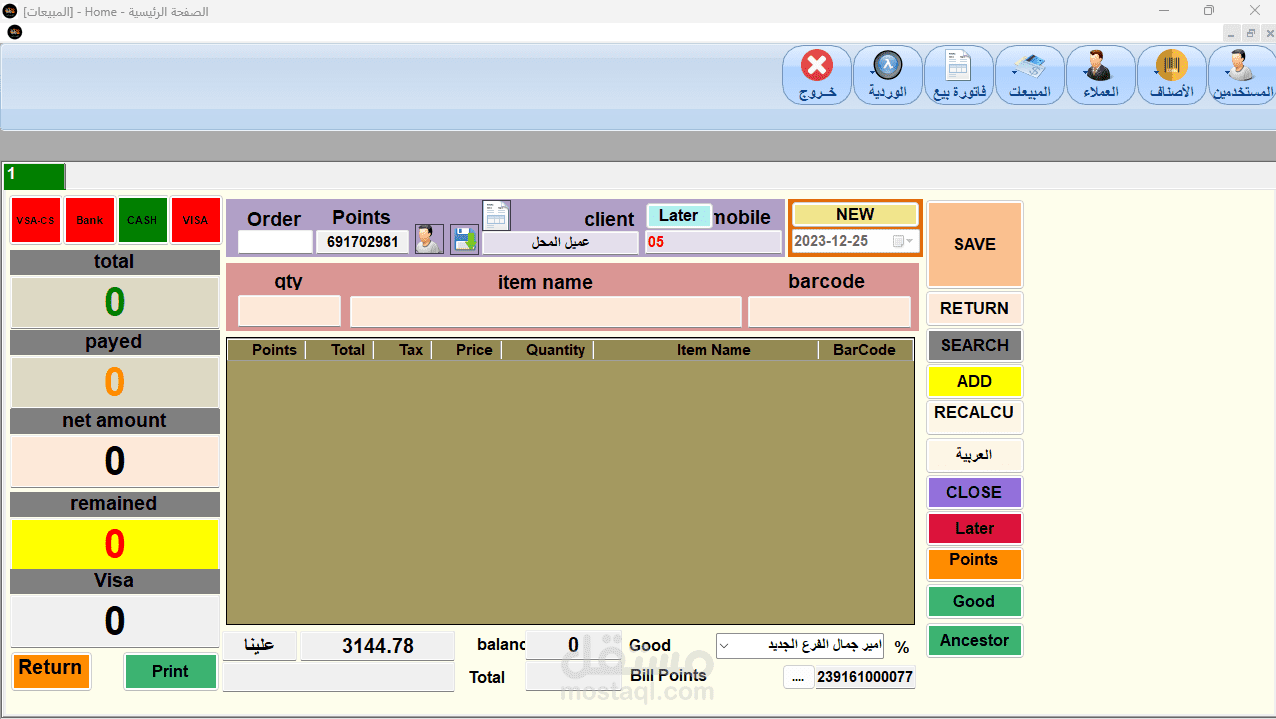1276x719 pixels.
Task: Open فاتورة بيع sales invoice icon
Action: click(958, 75)
